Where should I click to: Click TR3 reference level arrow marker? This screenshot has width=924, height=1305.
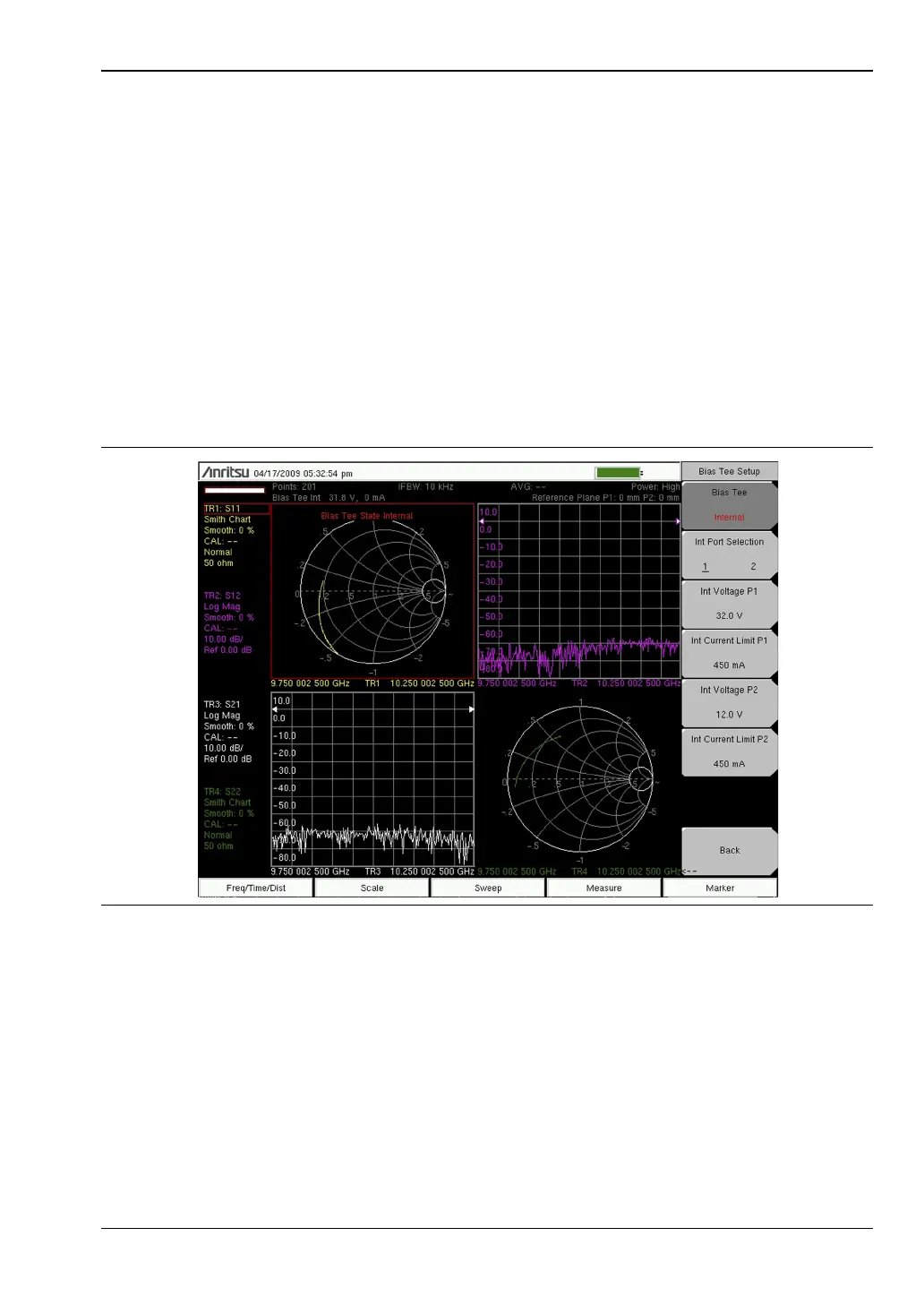tap(276, 709)
